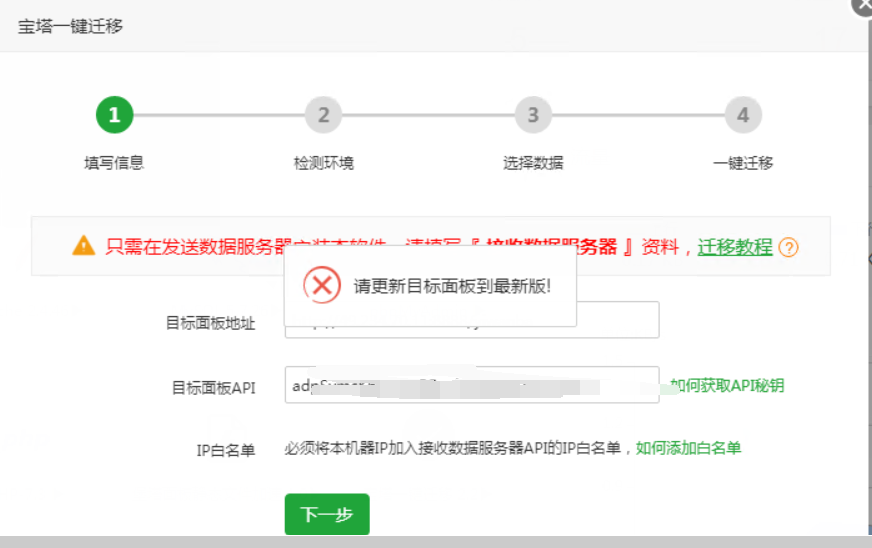
Task: Focus the 目标面板API input field
Action: (472, 384)
